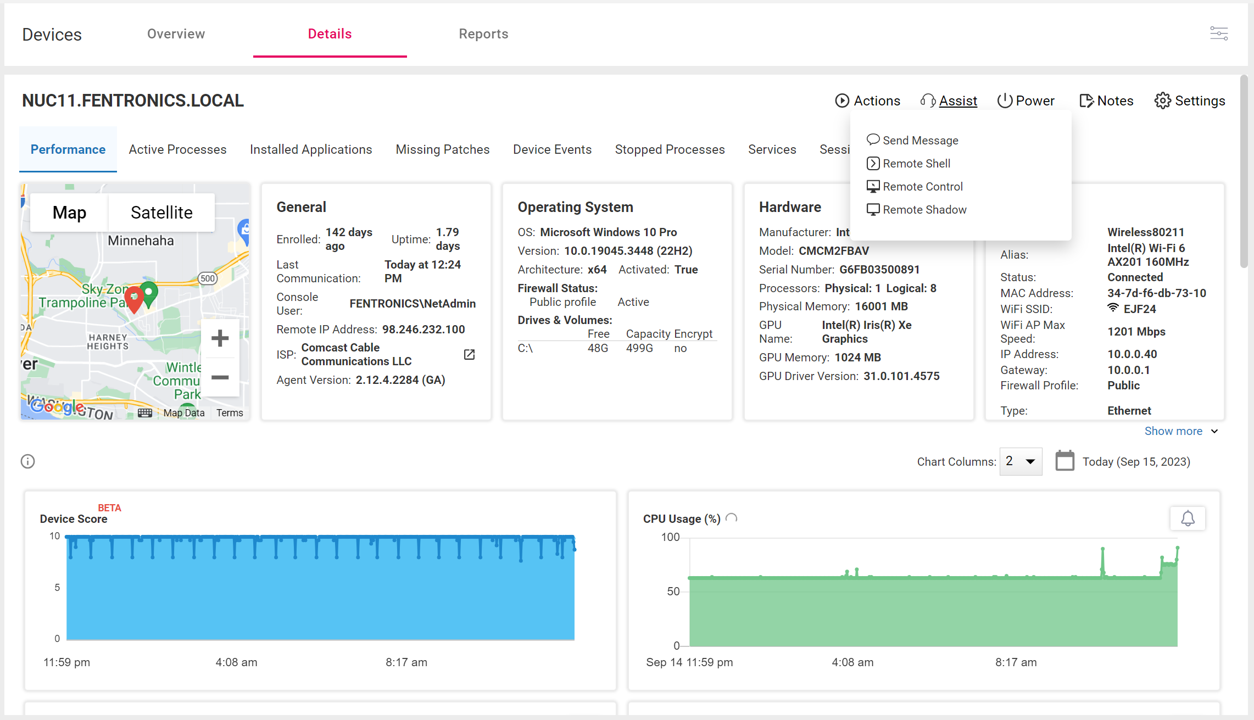This screenshot has height=720, width=1254.
Task: Open the filter settings icon at top right
Action: coord(1218,34)
